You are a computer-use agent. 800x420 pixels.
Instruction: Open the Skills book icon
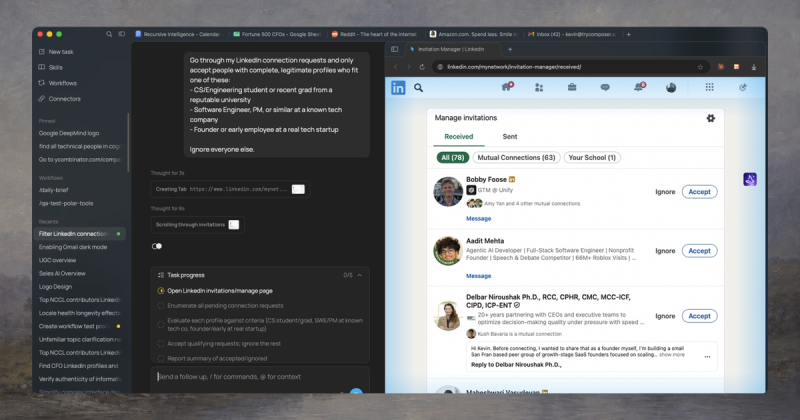pos(42,67)
